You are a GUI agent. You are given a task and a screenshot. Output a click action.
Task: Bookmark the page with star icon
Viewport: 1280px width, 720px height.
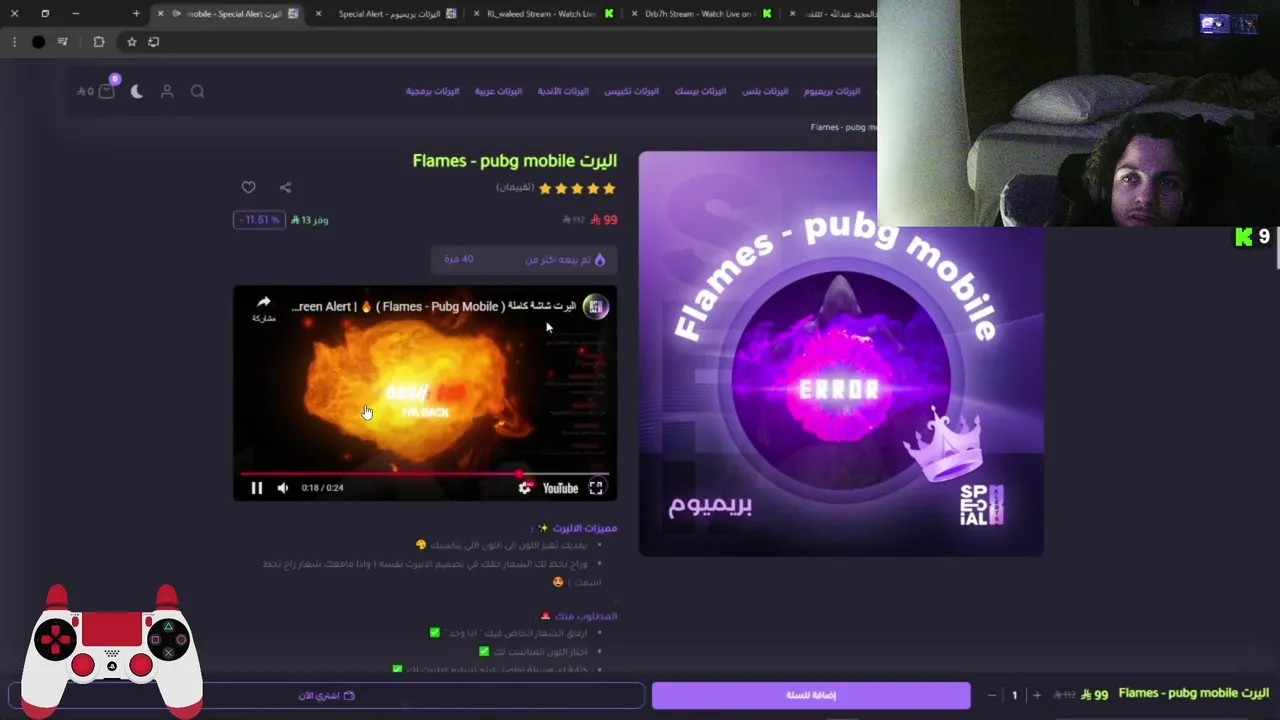coord(131,42)
